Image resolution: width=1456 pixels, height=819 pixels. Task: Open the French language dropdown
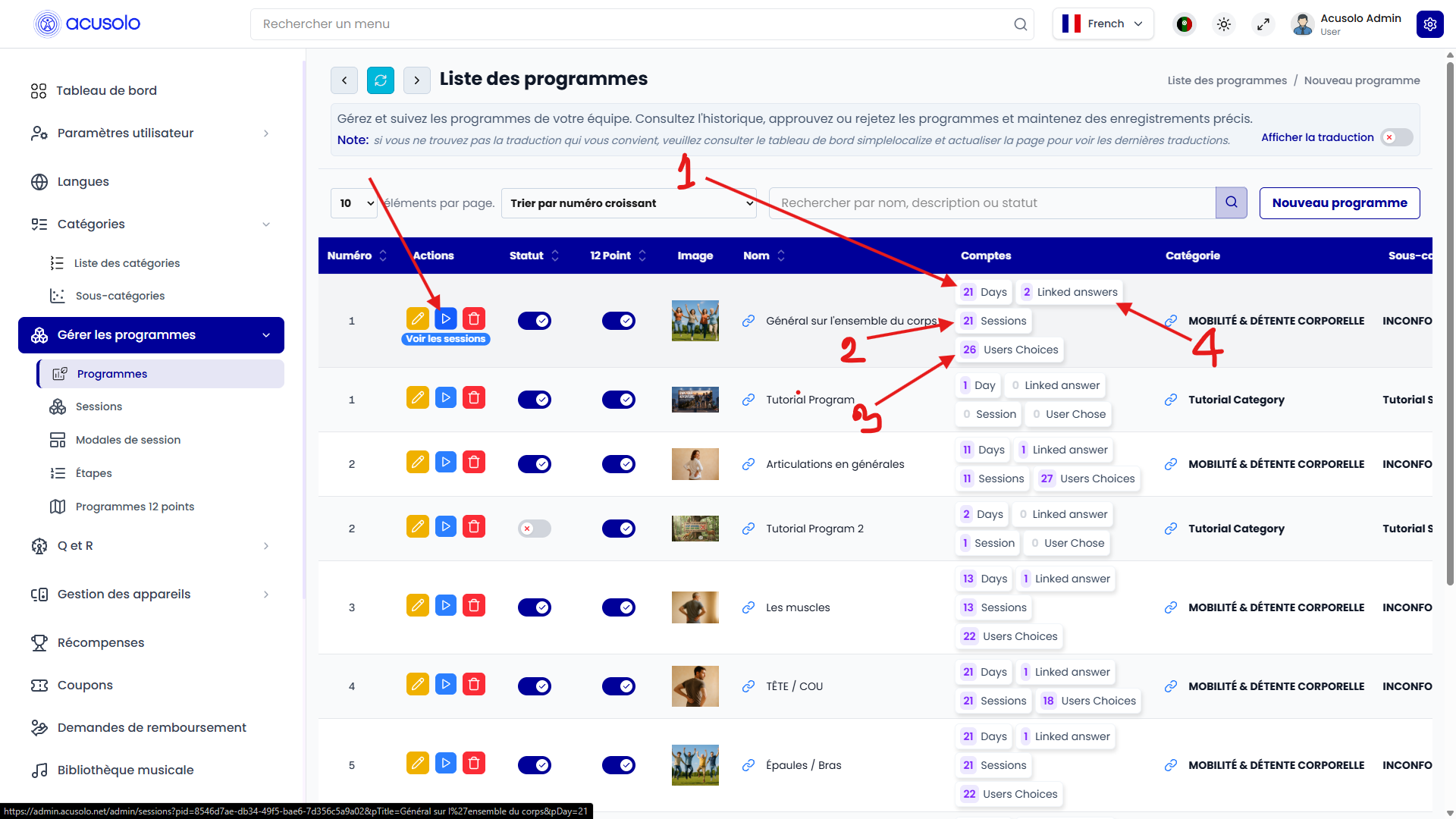pos(1103,24)
